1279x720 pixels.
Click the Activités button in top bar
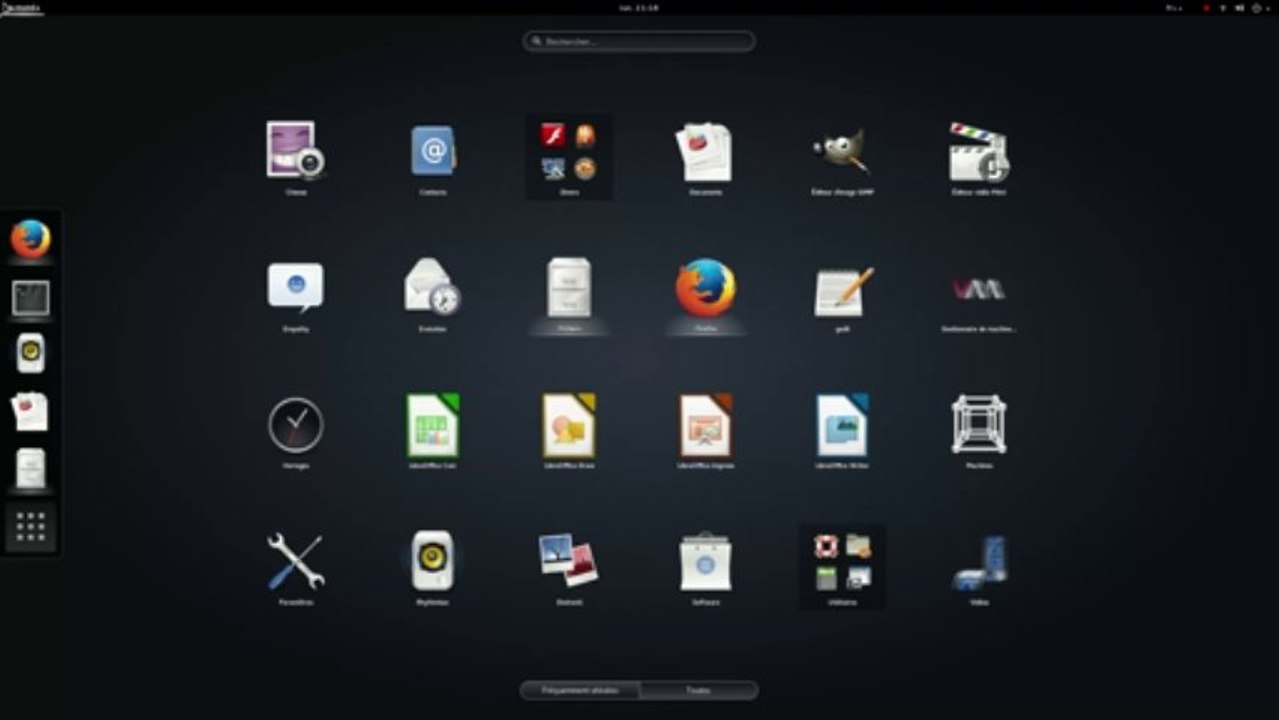pyautogui.click(x=22, y=8)
